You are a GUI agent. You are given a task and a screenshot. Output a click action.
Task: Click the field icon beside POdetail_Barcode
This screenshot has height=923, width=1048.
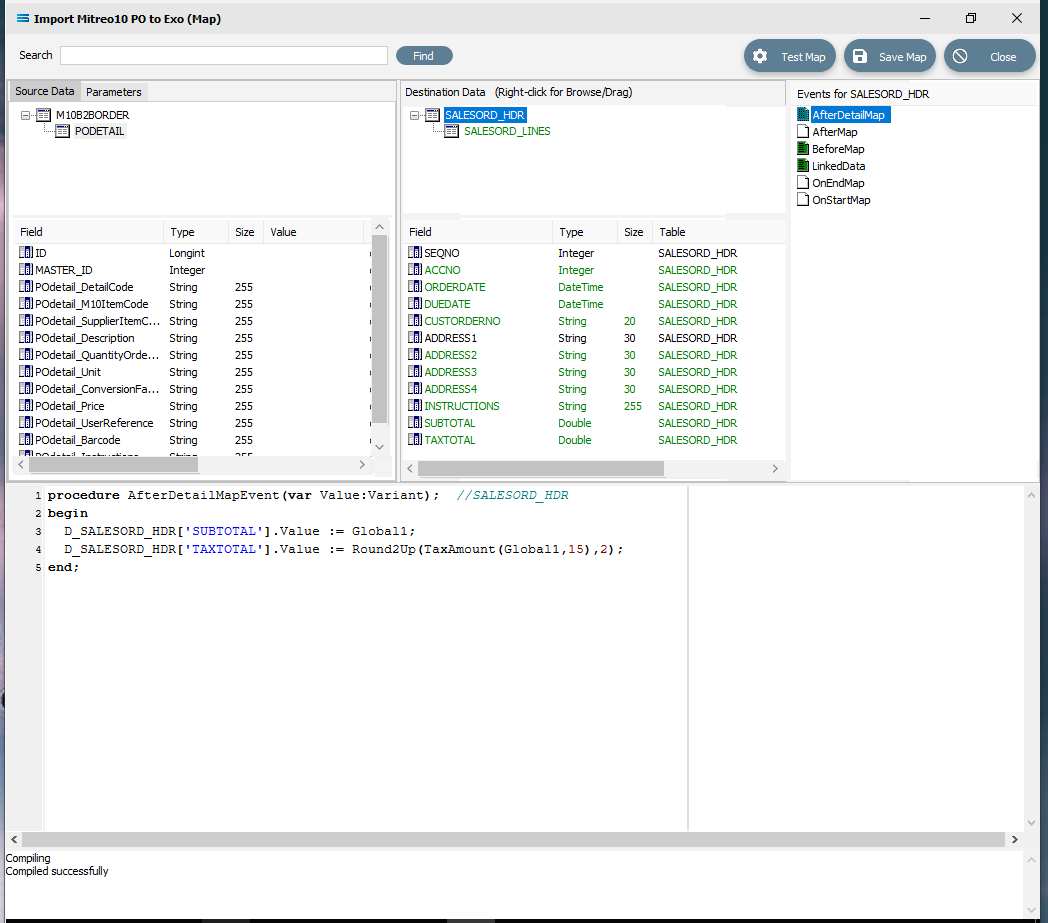[26, 440]
